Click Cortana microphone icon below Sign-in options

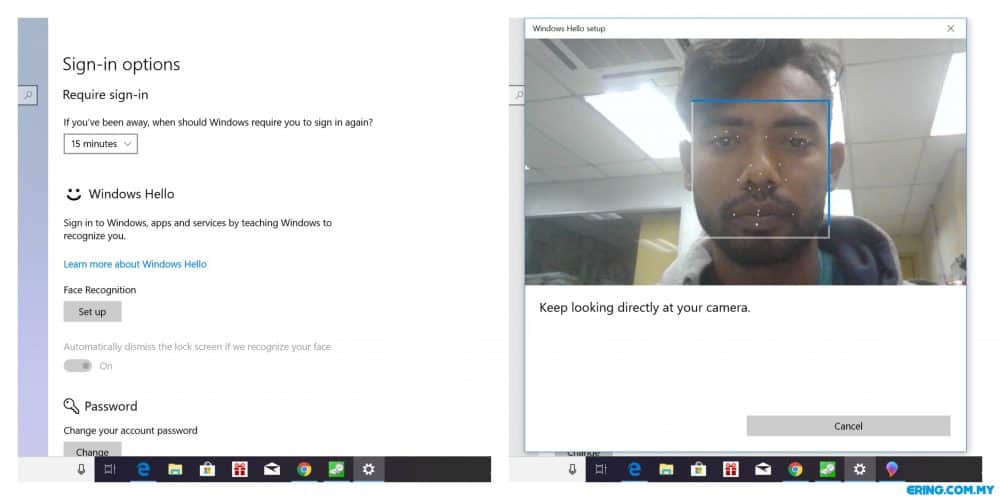pos(82,469)
